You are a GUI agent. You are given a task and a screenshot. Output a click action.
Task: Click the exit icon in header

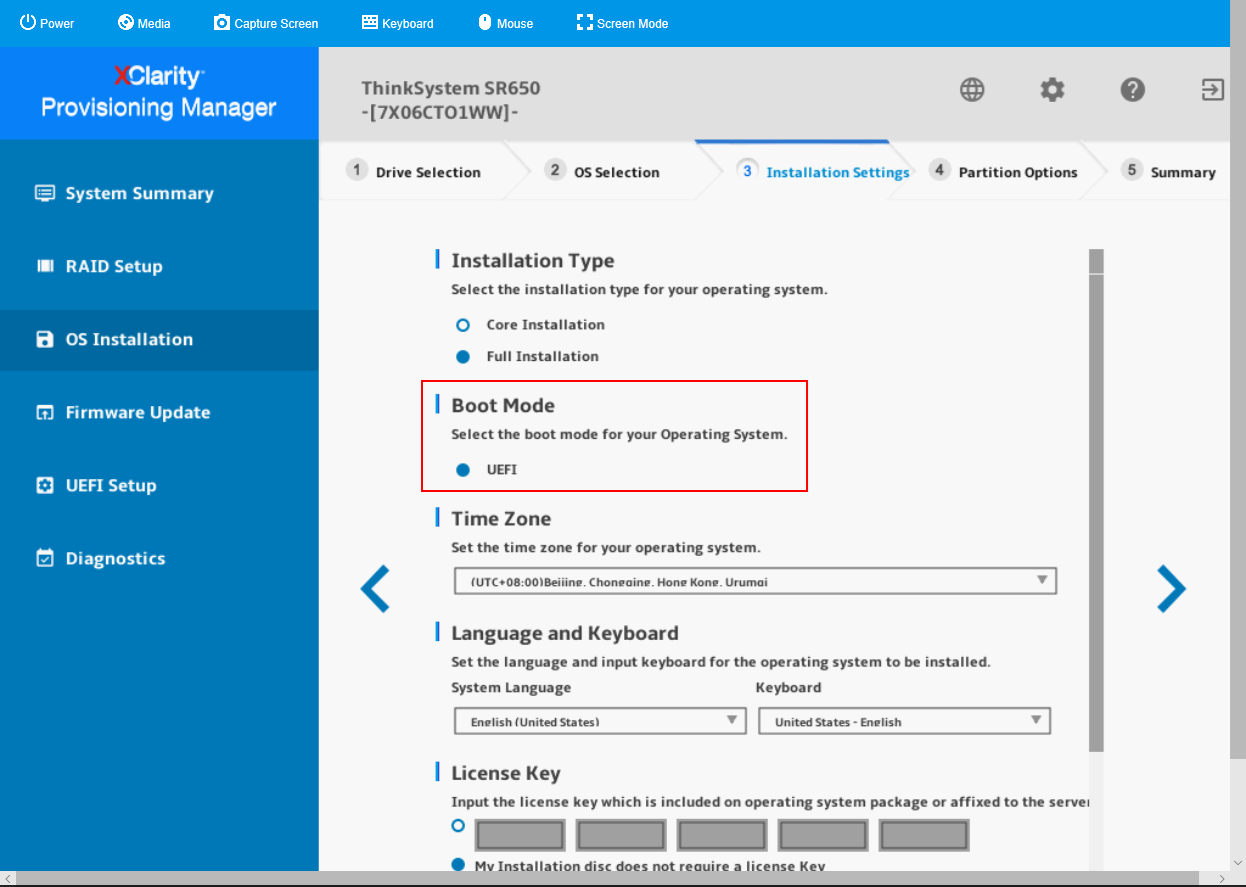point(1212,90)
